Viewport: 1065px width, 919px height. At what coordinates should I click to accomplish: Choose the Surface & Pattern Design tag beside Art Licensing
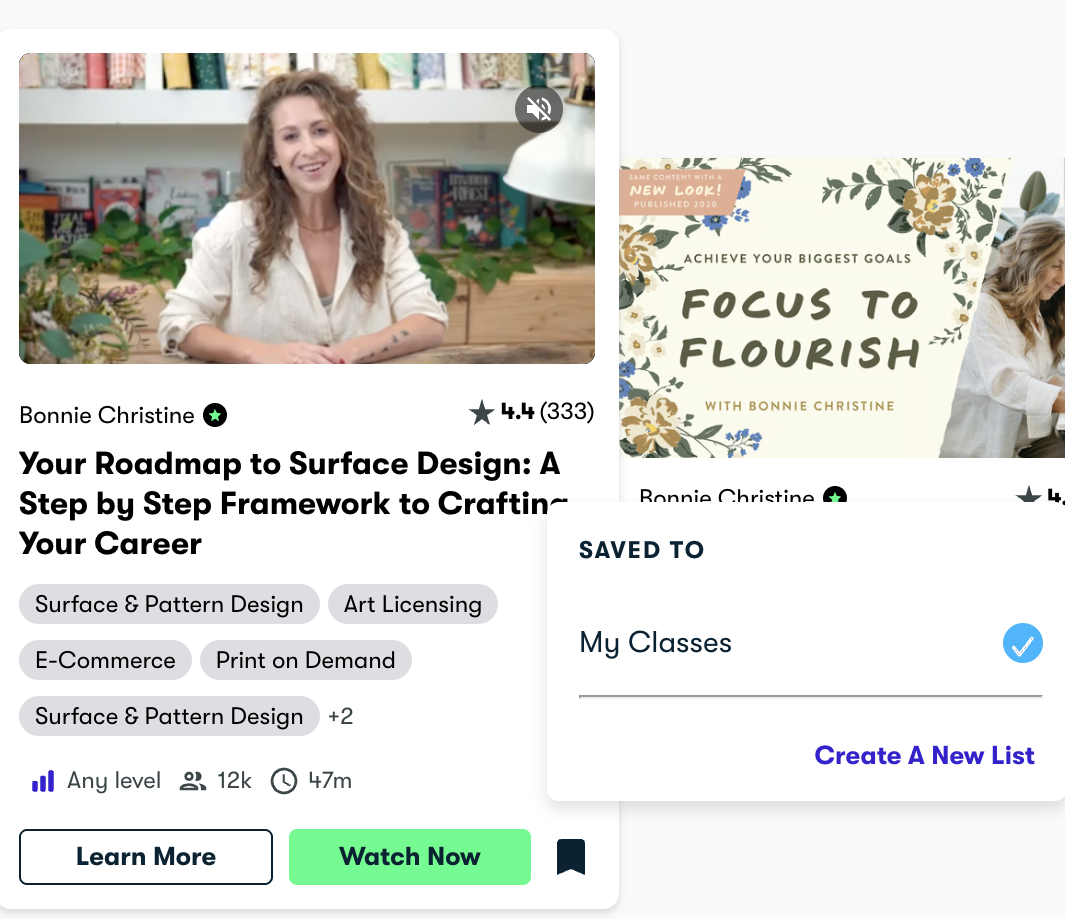point(169,605)
